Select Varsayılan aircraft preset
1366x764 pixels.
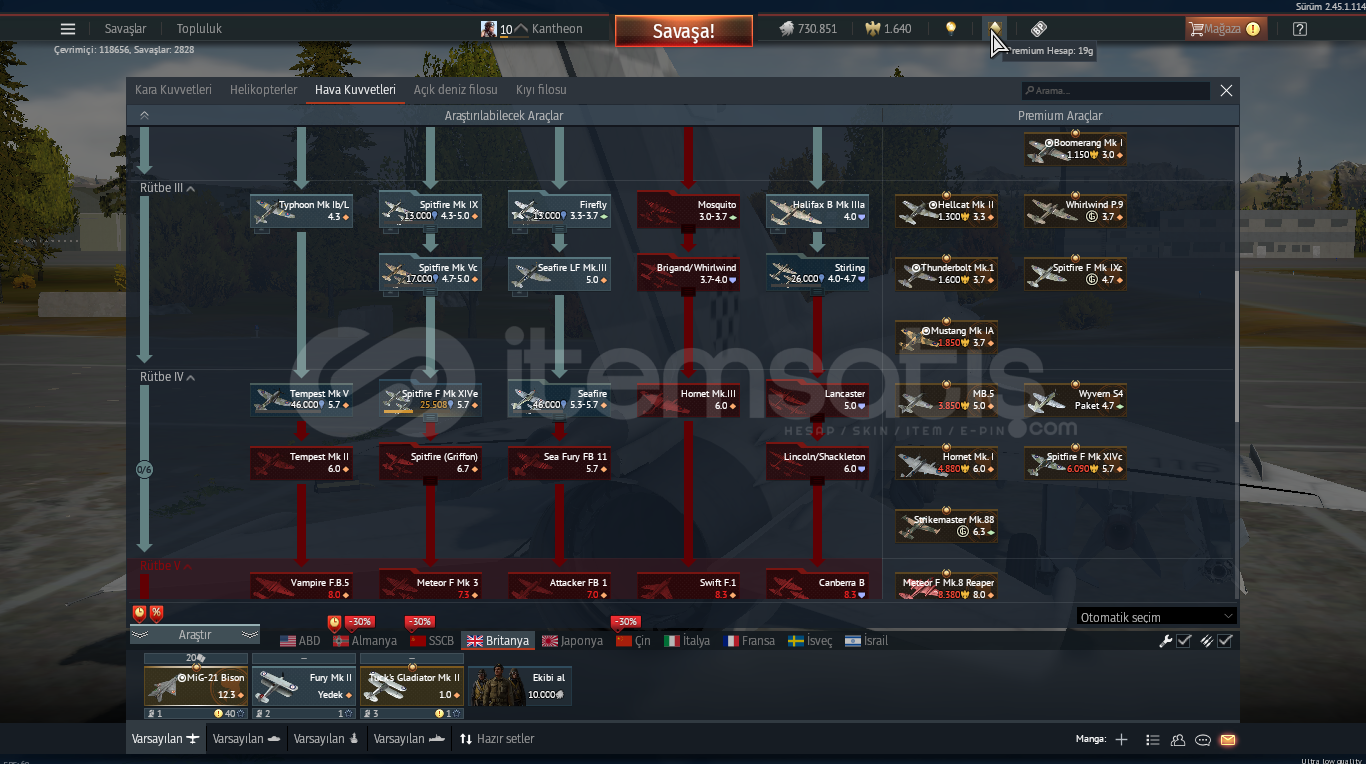(x=166, y=739)
